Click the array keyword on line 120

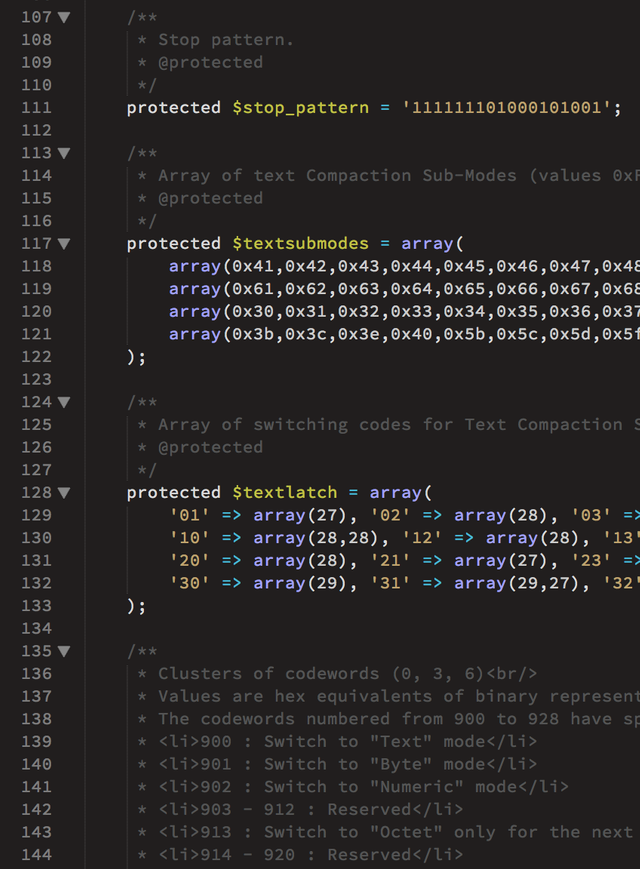pyautogui.click(x=195, y=311)
